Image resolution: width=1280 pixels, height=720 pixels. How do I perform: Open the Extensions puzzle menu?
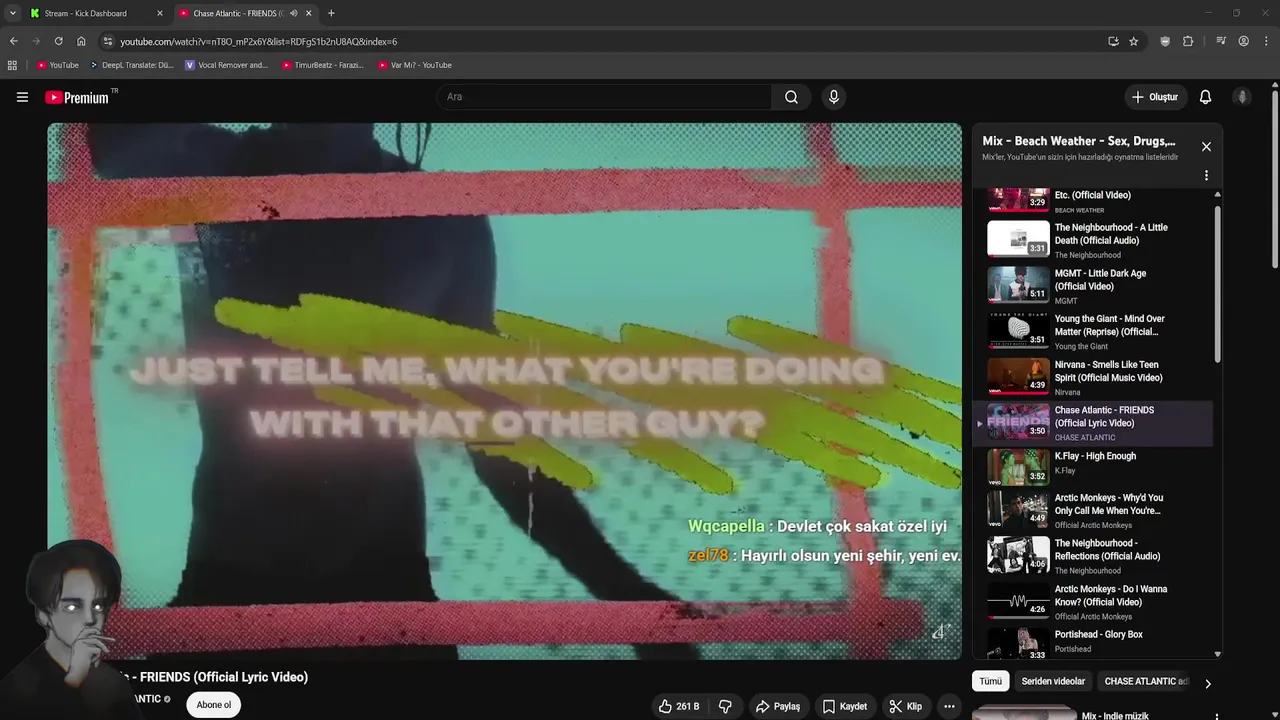coord(1188,41)
